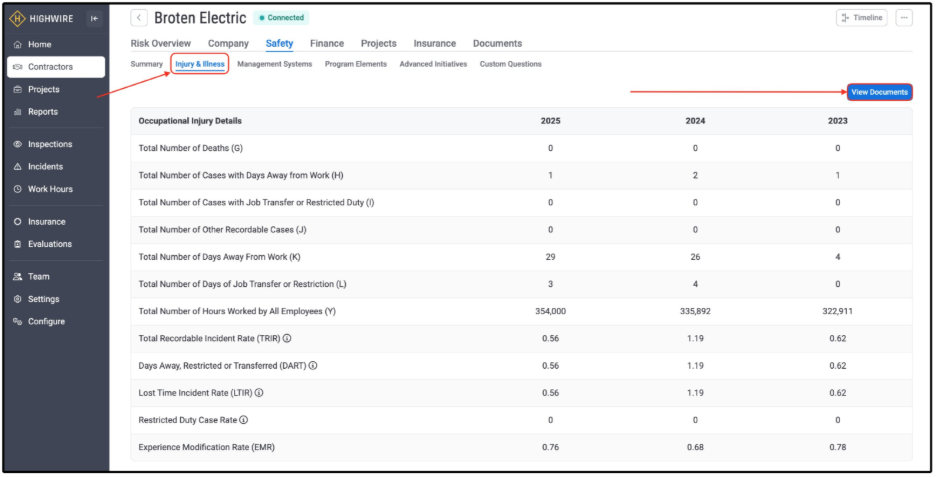This screenshot has width=936, height=477.
Task: Collapse the sidebar with the arrow icon
Action: [x=94, y=19]
